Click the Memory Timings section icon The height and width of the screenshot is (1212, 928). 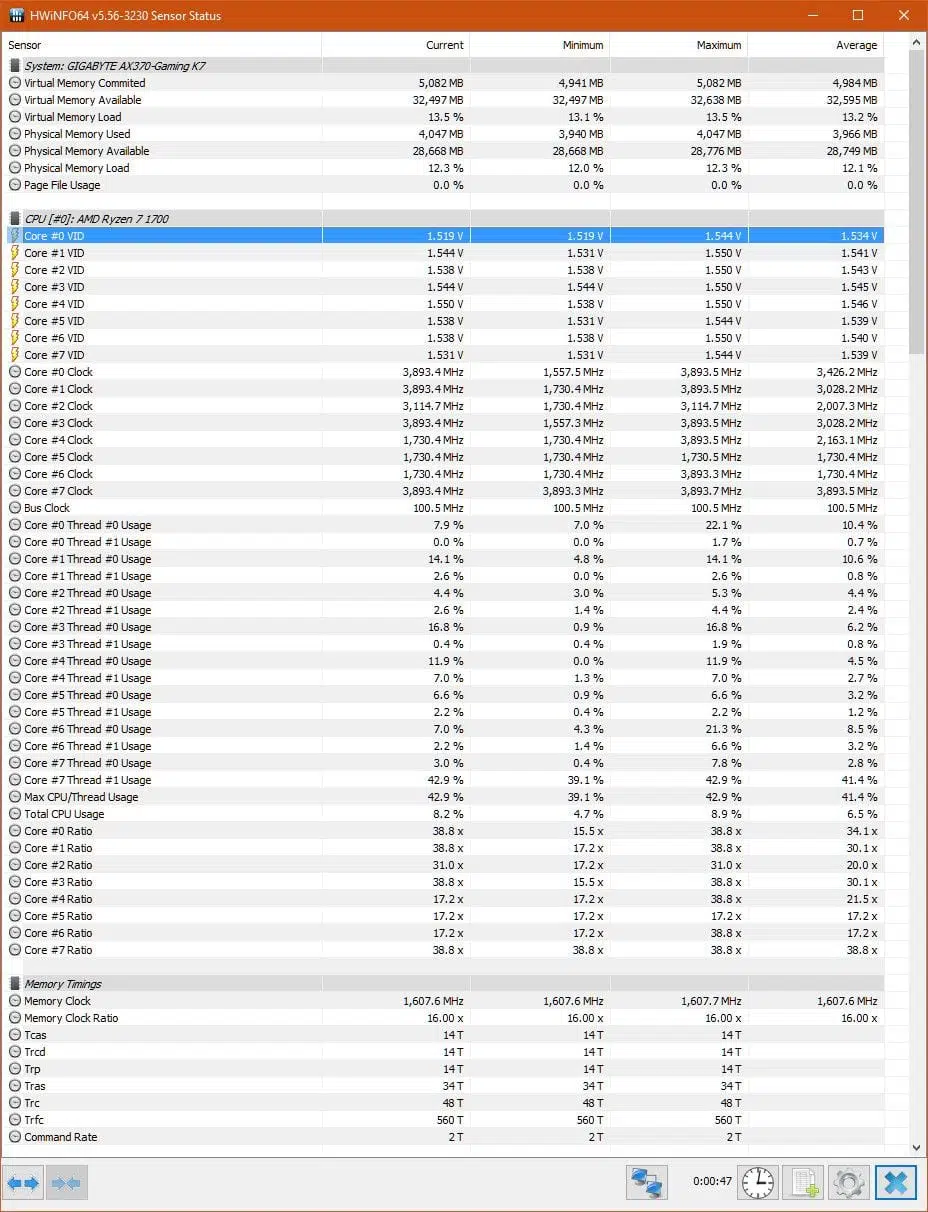[14, 984]
